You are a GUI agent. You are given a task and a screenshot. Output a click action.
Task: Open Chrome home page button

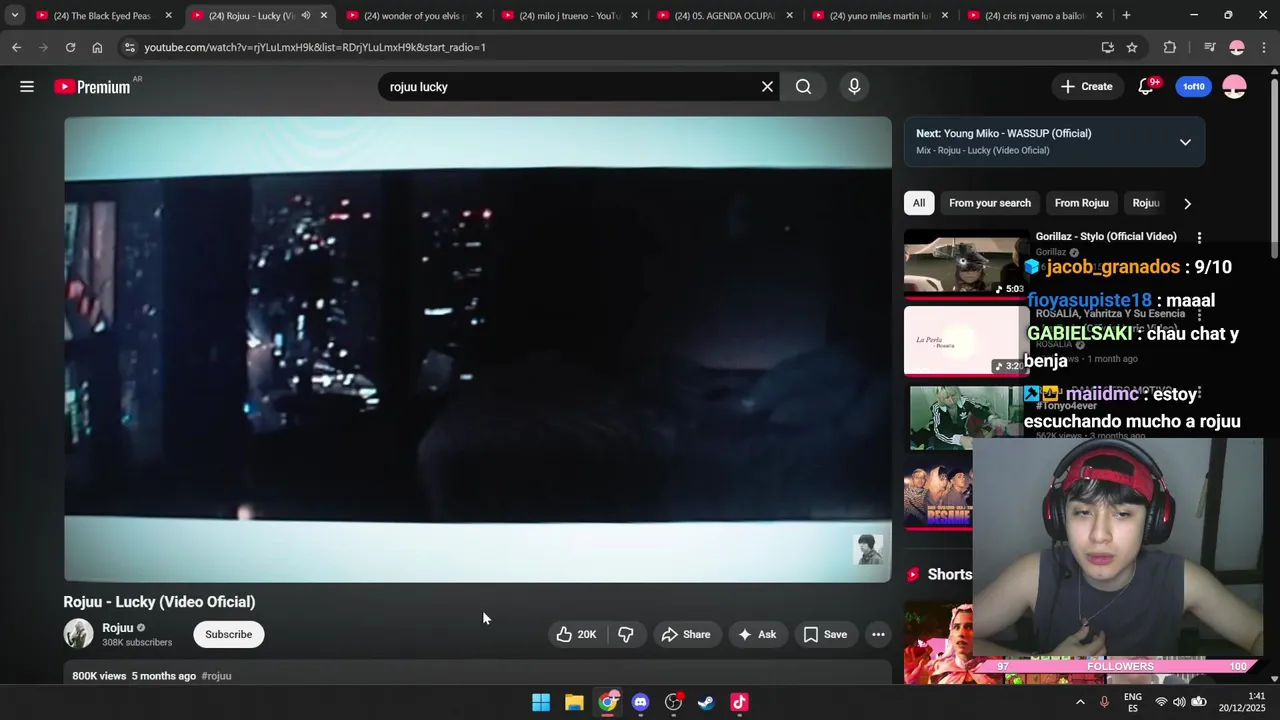97,47
